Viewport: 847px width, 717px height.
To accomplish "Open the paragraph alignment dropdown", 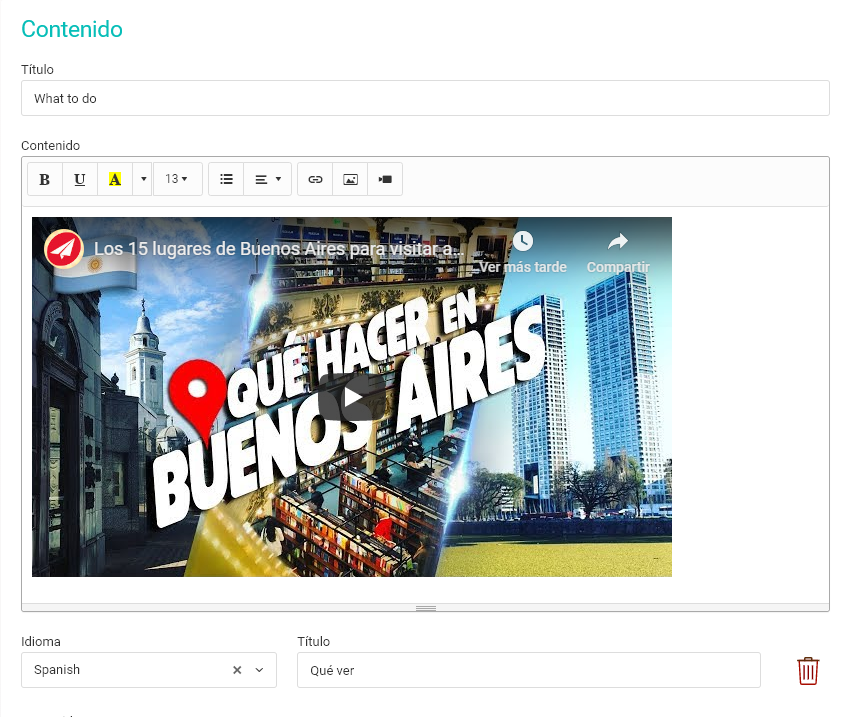I will tap(268, 179).
